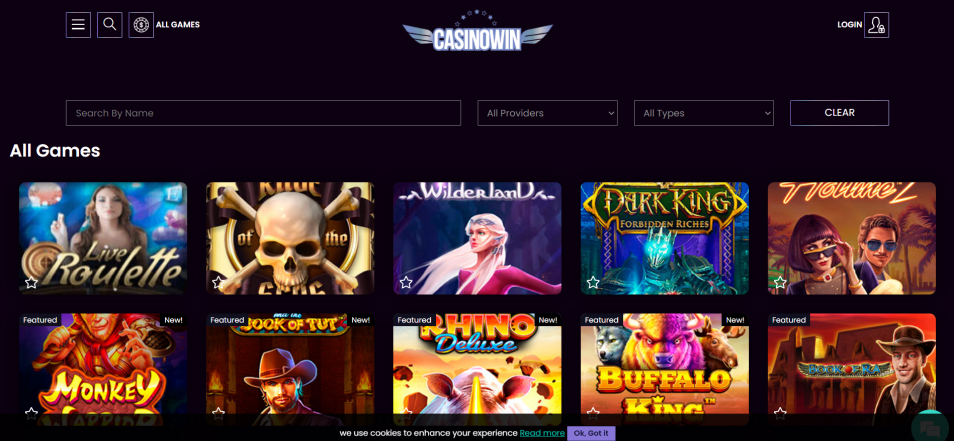Star the skull pirate game tile
The width and height of the screenshot is (954, 441).
[x=218, y=282]
